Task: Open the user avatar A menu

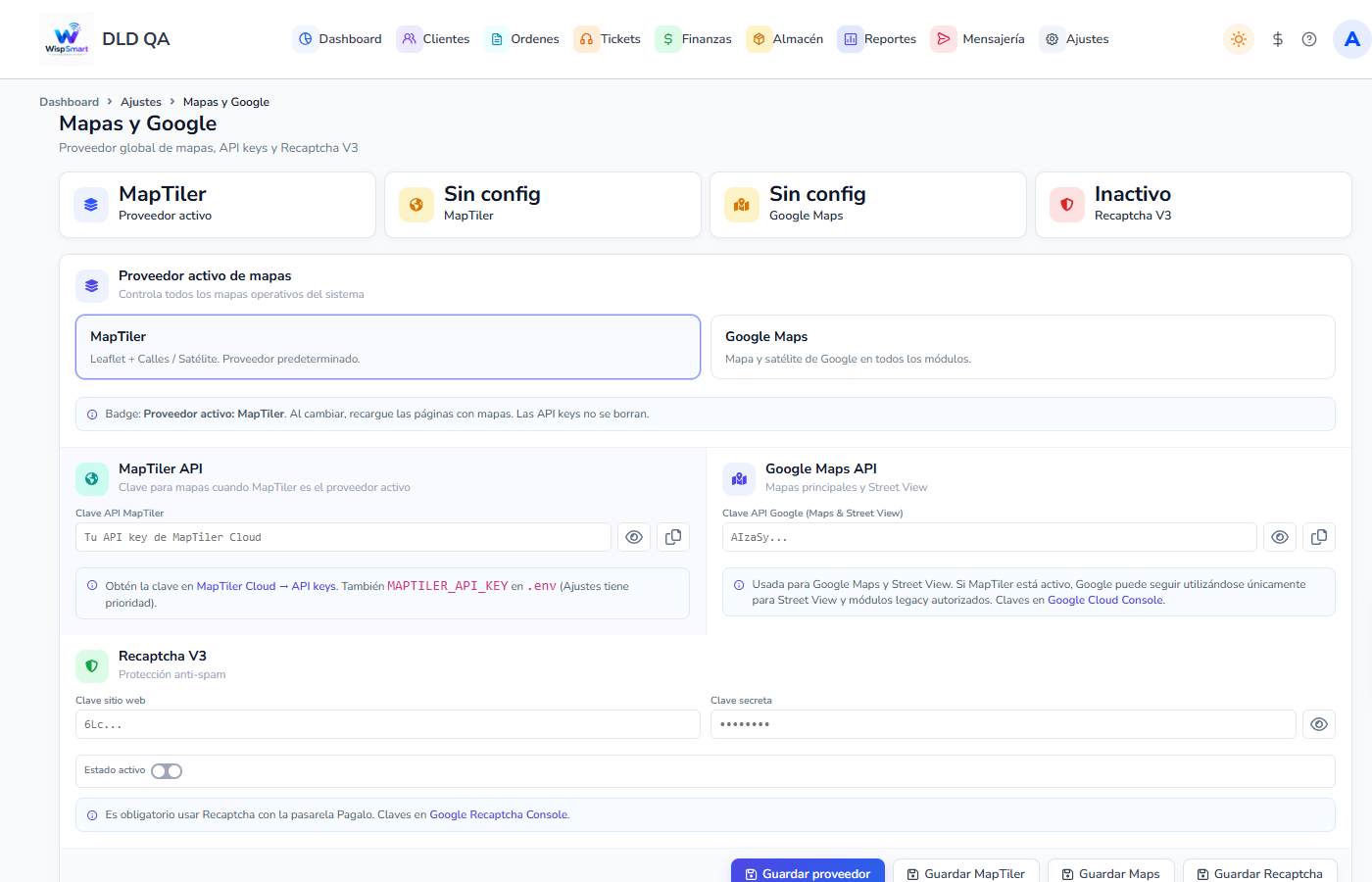Action: (x=1352, y=39)
